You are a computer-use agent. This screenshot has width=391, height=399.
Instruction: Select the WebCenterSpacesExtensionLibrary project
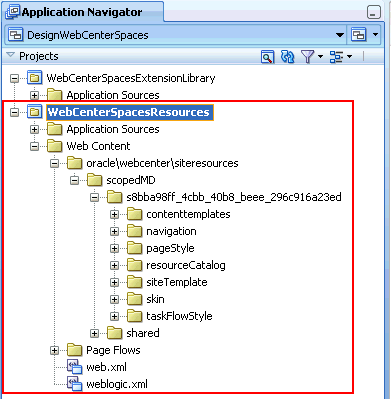click(131, 78)
